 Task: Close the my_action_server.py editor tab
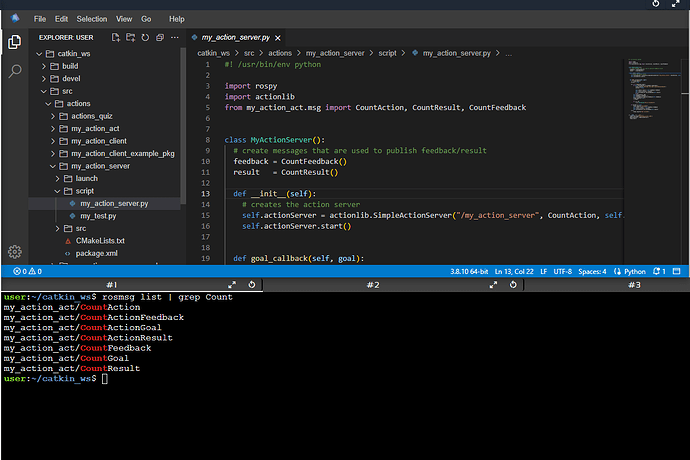click(x=278, y=38)
